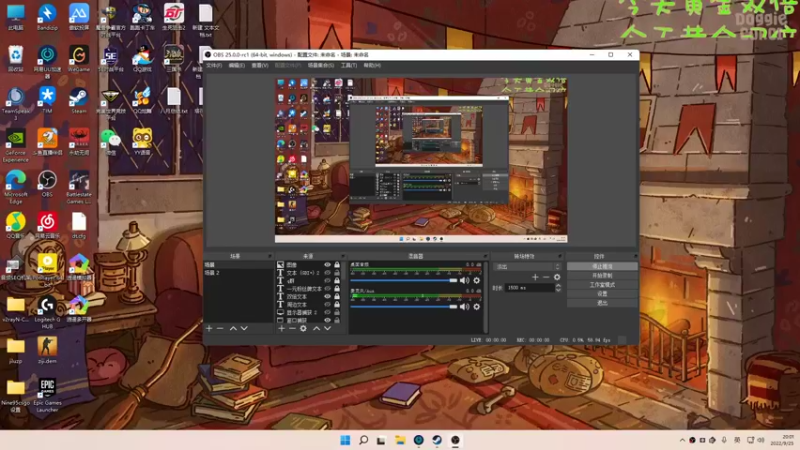Open Desktop Audio settings gear in mixer
The image size is (800, 450).
pyautogui.click(x=477, y=281)
